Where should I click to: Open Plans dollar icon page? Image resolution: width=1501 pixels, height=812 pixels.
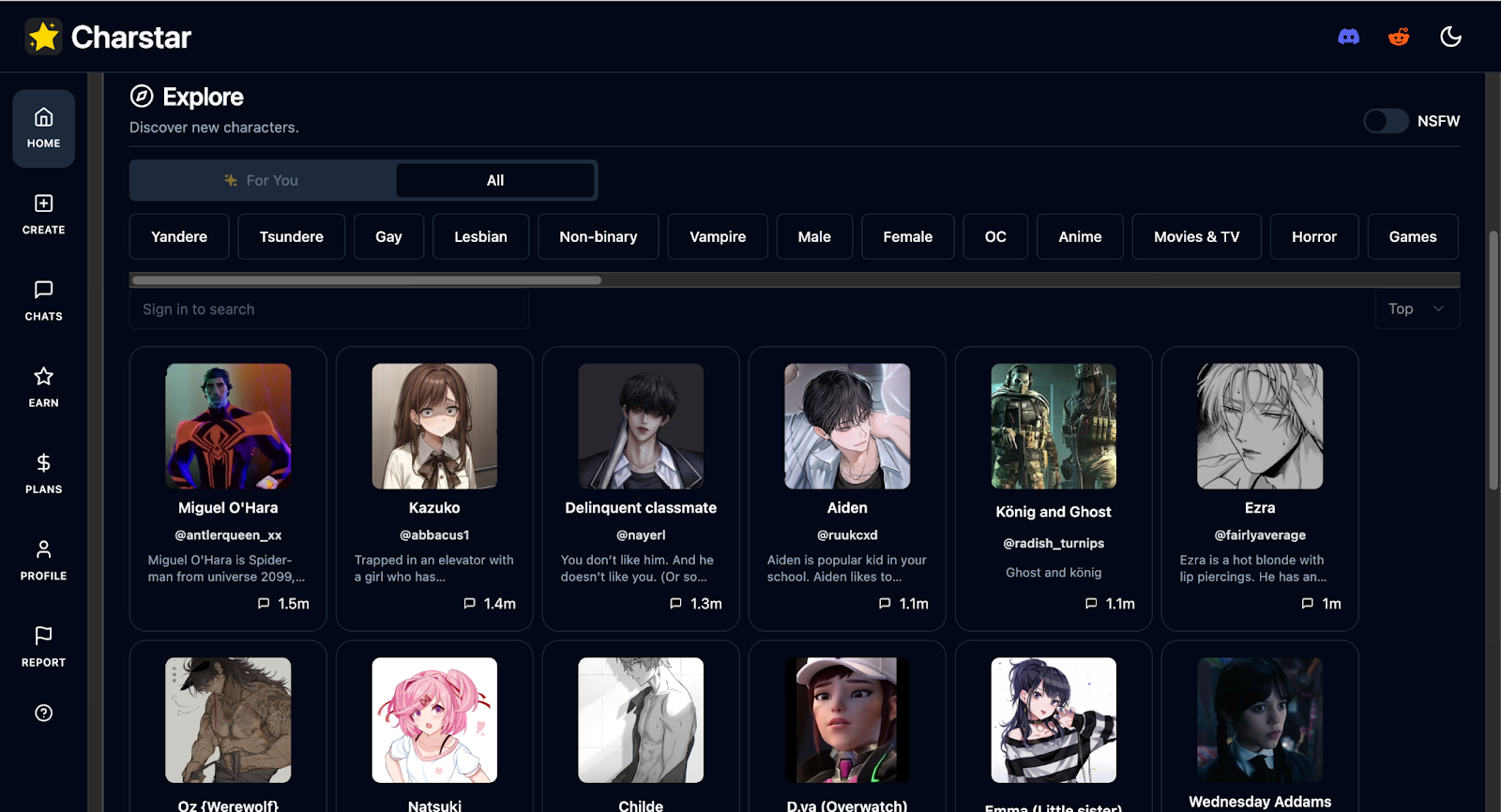(x=43, y=474)
